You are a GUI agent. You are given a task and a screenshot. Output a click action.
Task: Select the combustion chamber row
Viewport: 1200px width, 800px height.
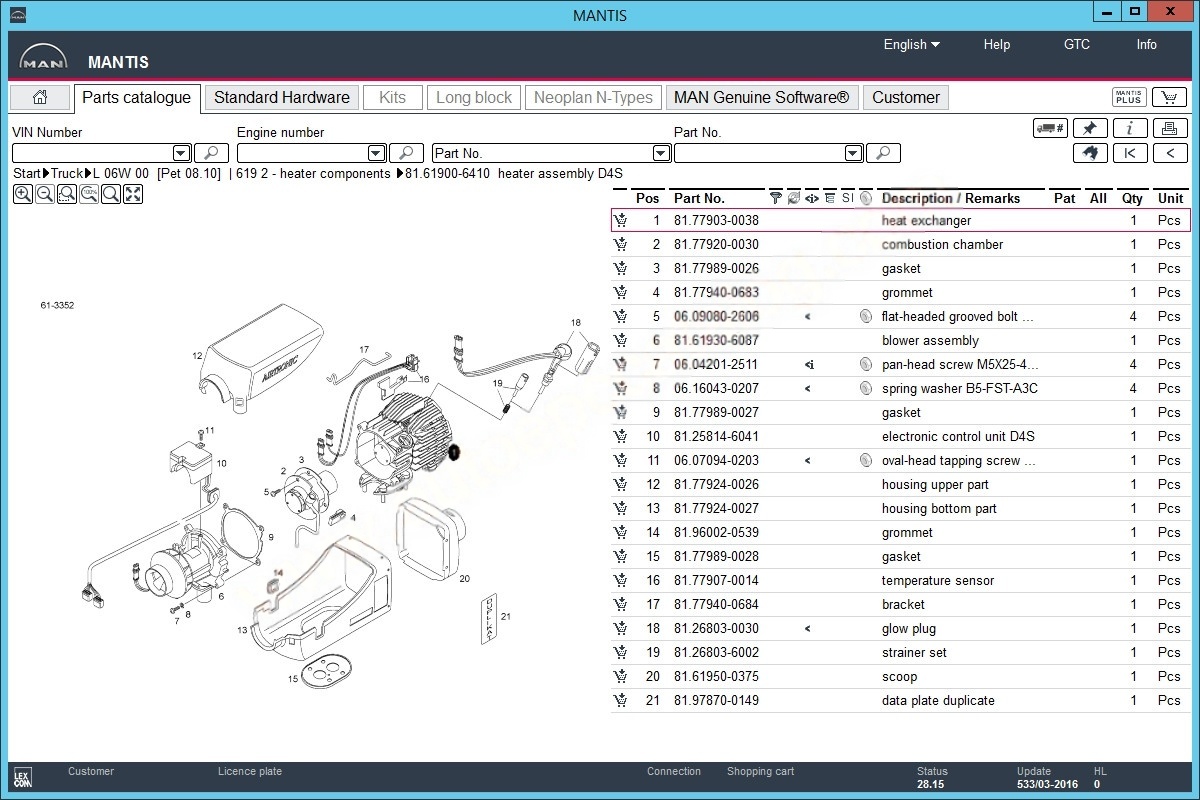[x=942, y=245]
